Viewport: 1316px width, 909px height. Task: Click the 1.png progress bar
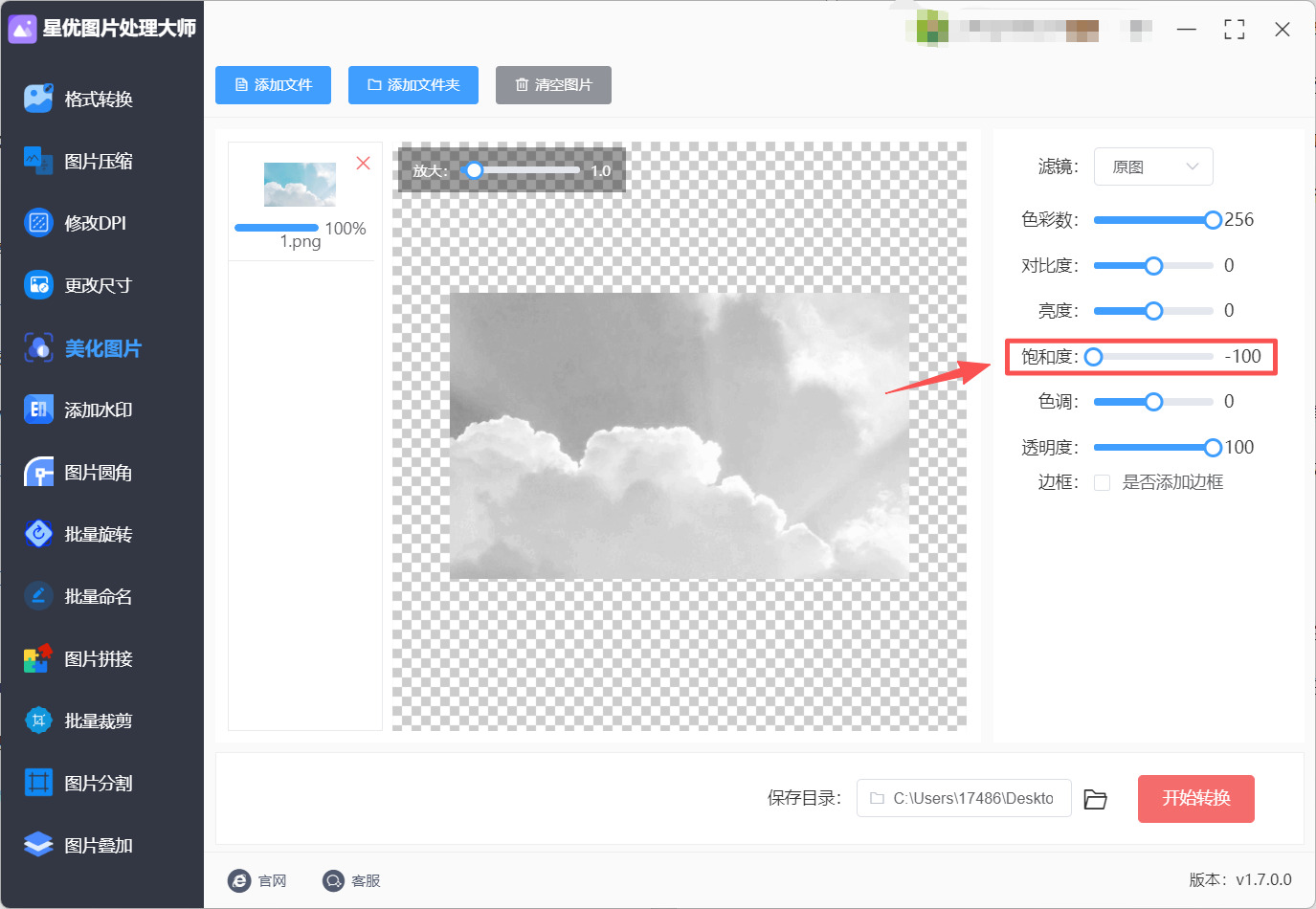click(x=277, y=228)
